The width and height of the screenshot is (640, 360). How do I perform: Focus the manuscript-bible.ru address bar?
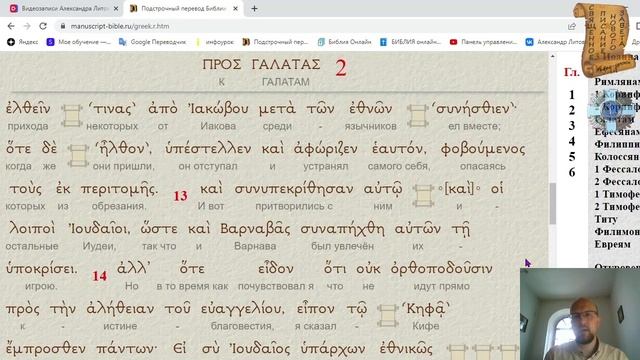pyautogui.click(x=310, y=26)
